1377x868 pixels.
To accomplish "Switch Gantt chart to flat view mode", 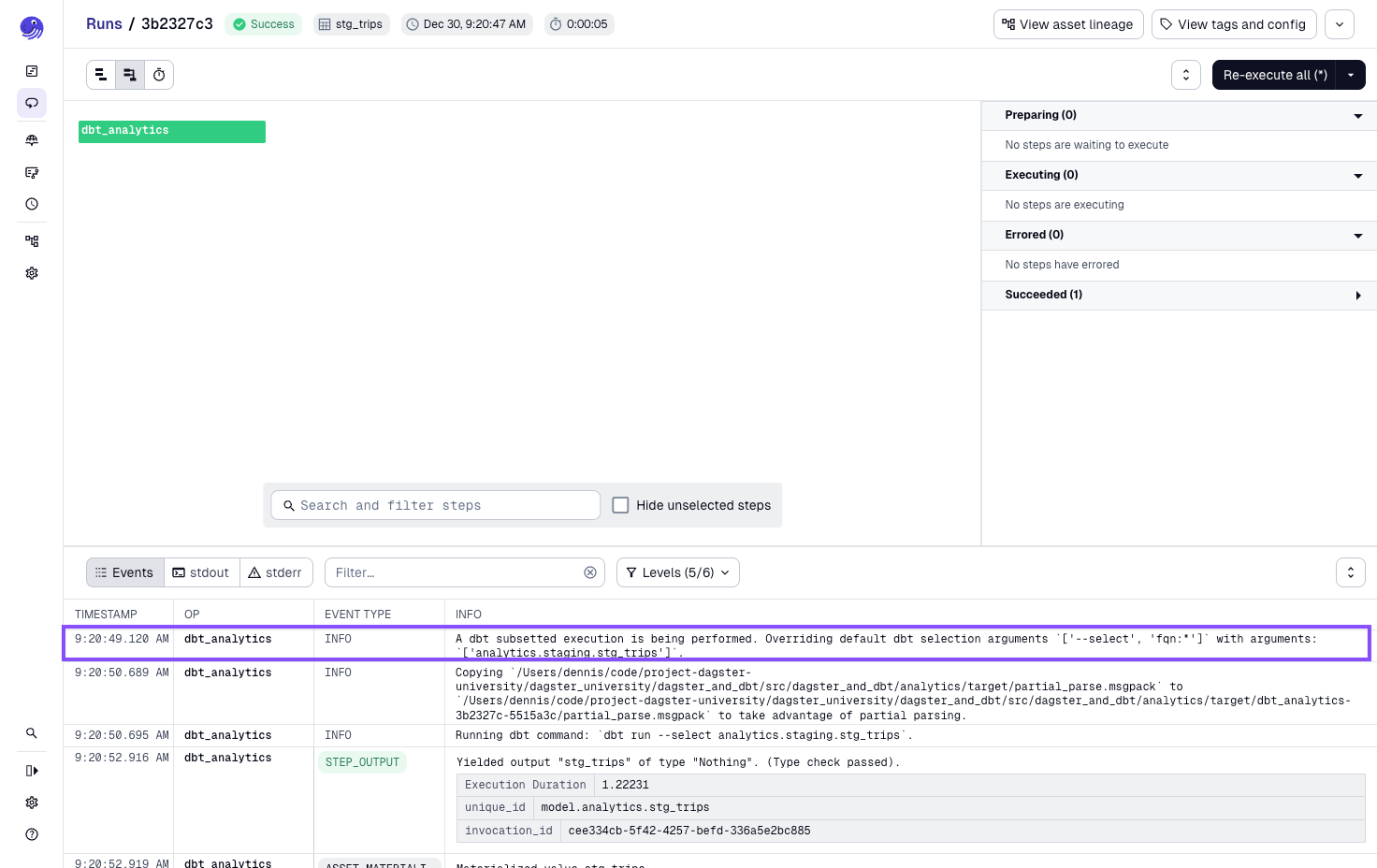I will 101,74.
